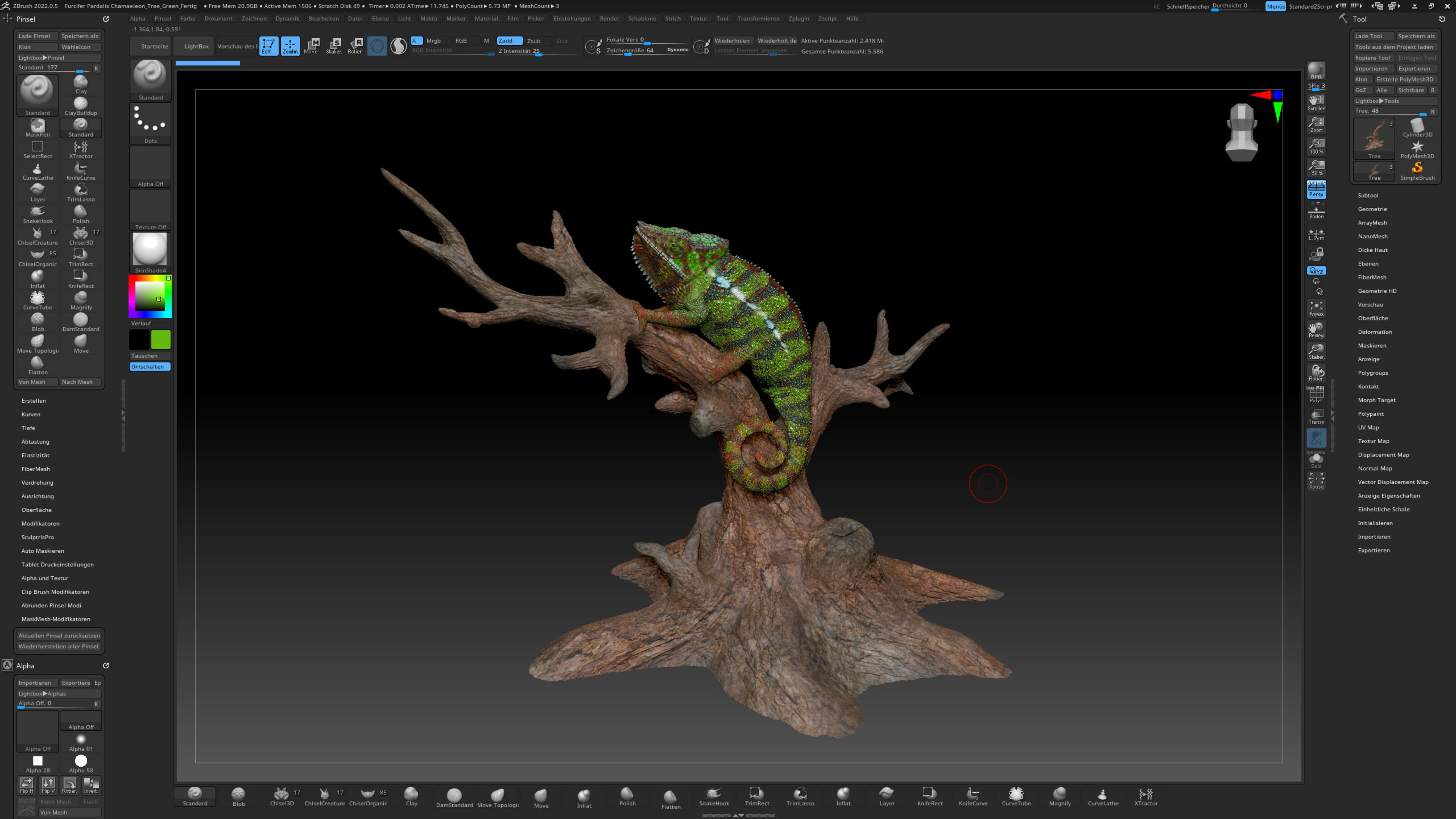Click the Anpas. frame icon
Viewport: 1456px width, 819px height.
pyautogui.click(x=1316, y=309)
